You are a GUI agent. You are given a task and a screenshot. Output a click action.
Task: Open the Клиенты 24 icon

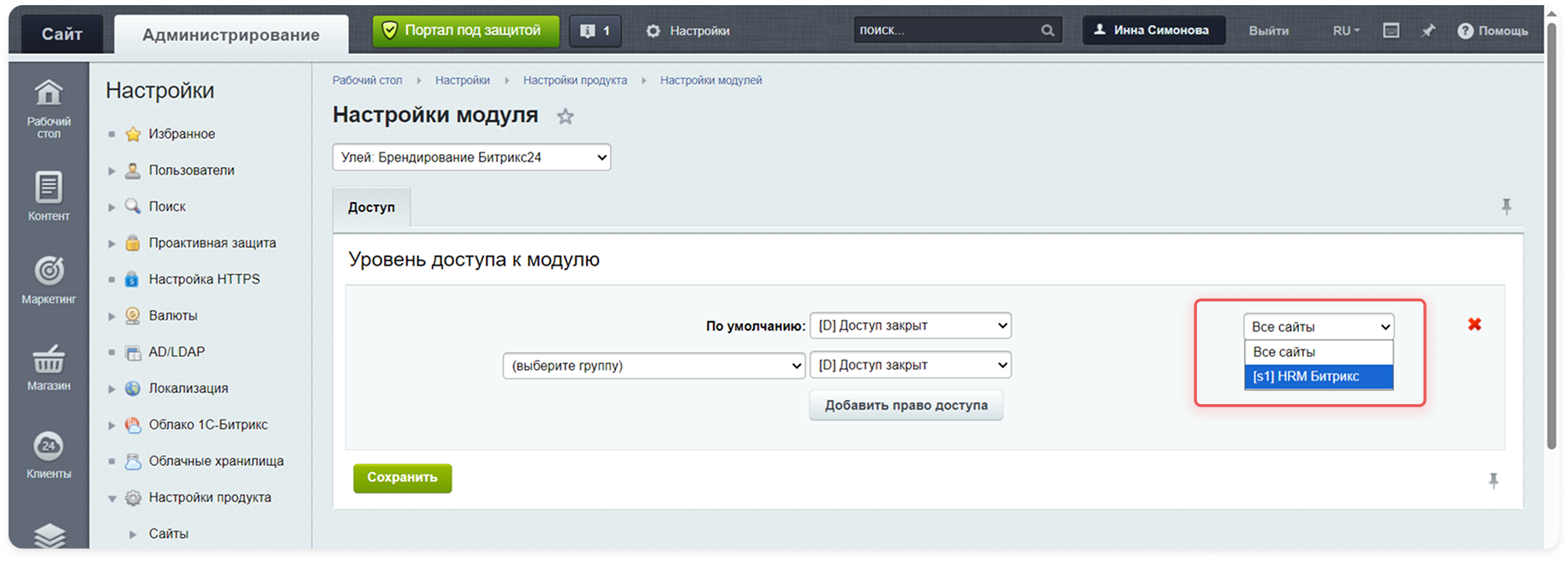(49, 446)
